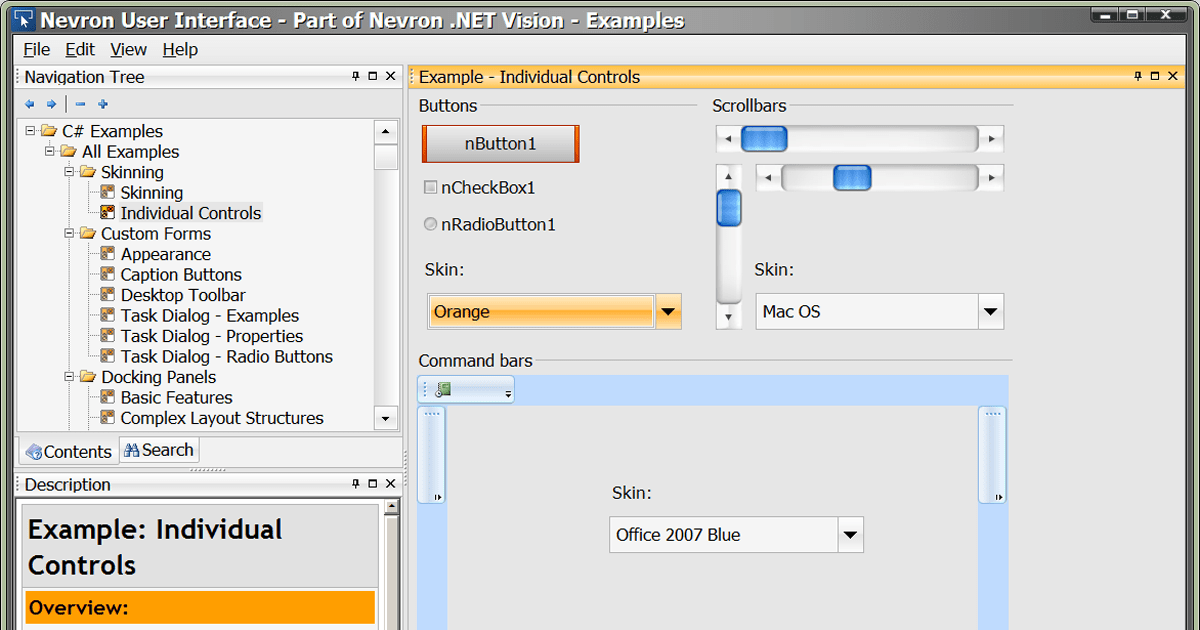1200x630 pixels.
Task: Toggle auto-hide pin on the Description panel
Action: [353, 484]
